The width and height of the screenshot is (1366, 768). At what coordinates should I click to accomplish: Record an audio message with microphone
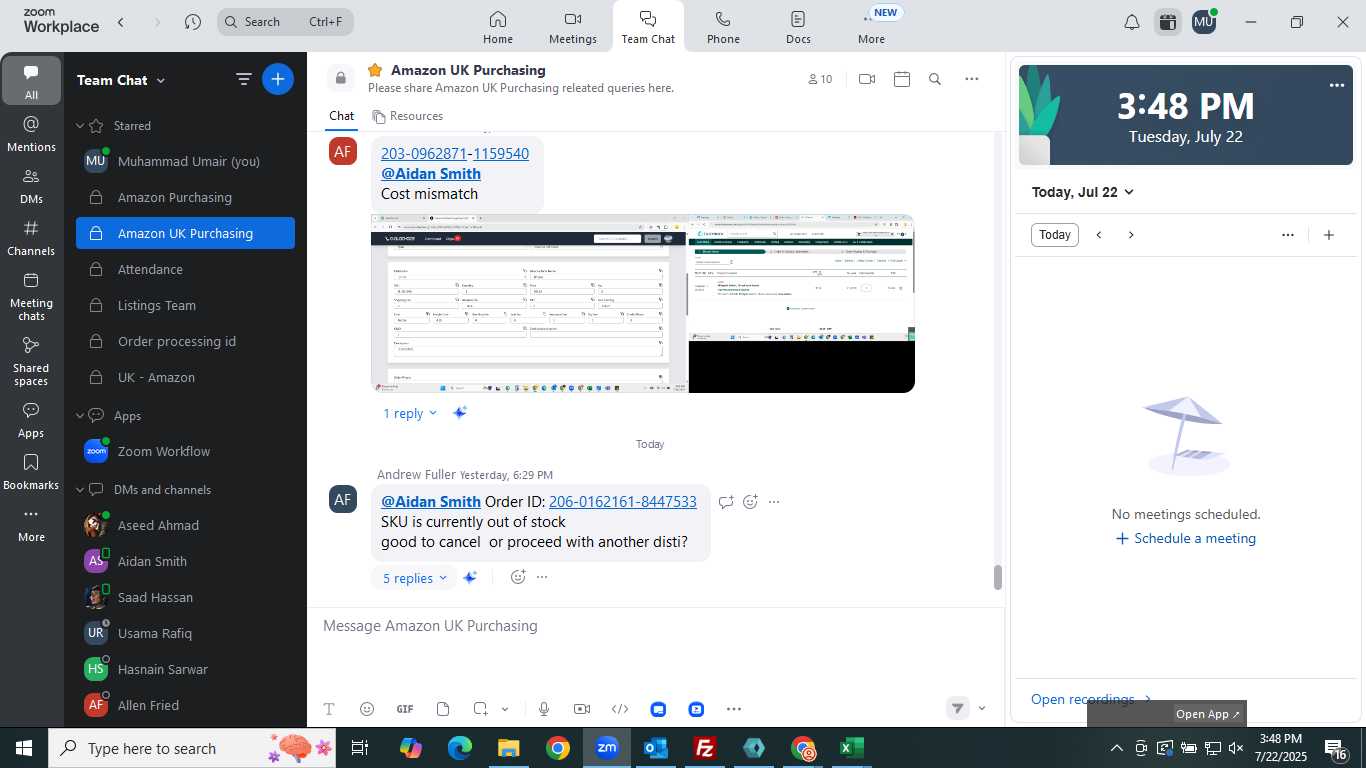click(544, 709)
